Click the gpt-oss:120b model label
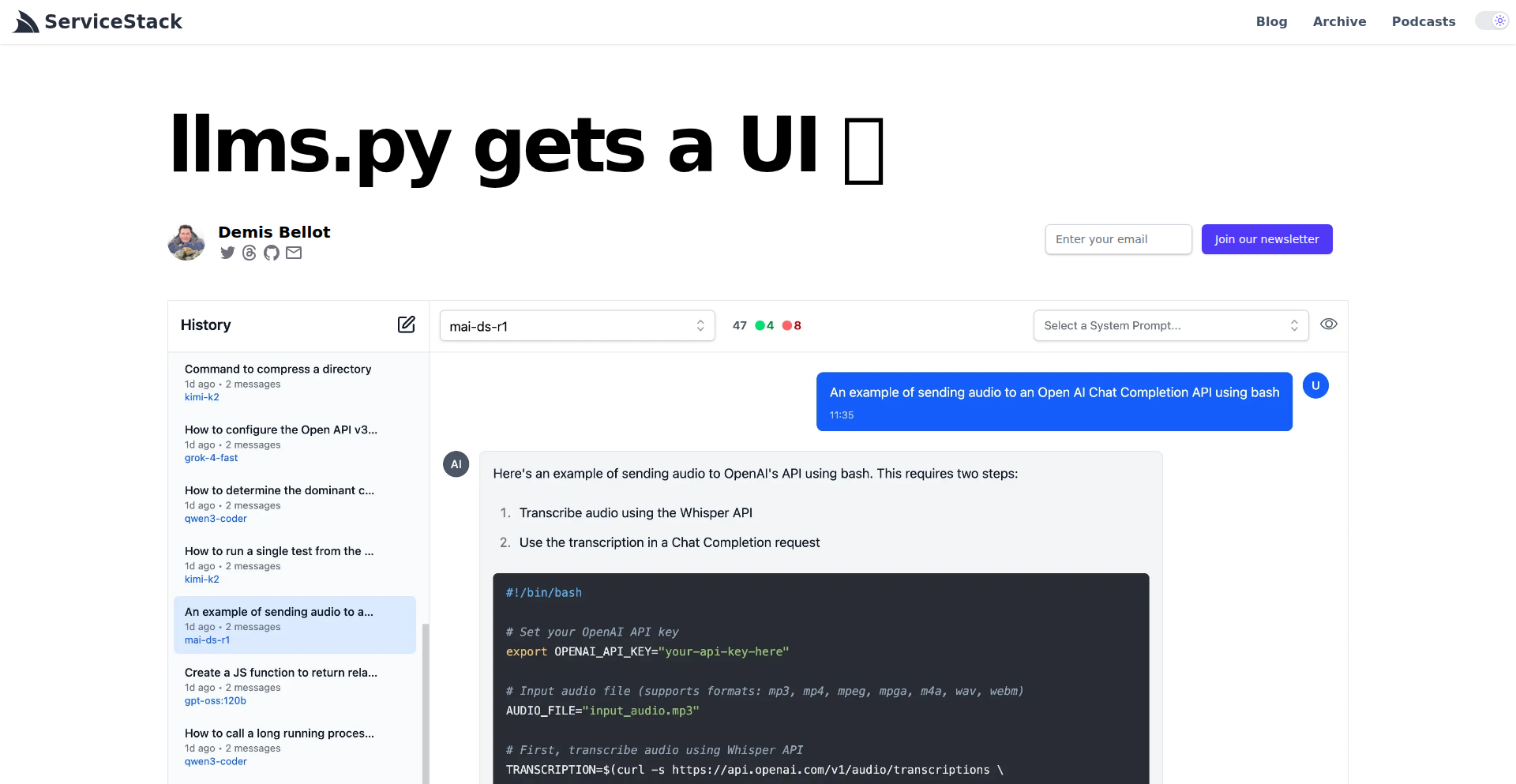The image size is (1516, 784). click(216, 701)
